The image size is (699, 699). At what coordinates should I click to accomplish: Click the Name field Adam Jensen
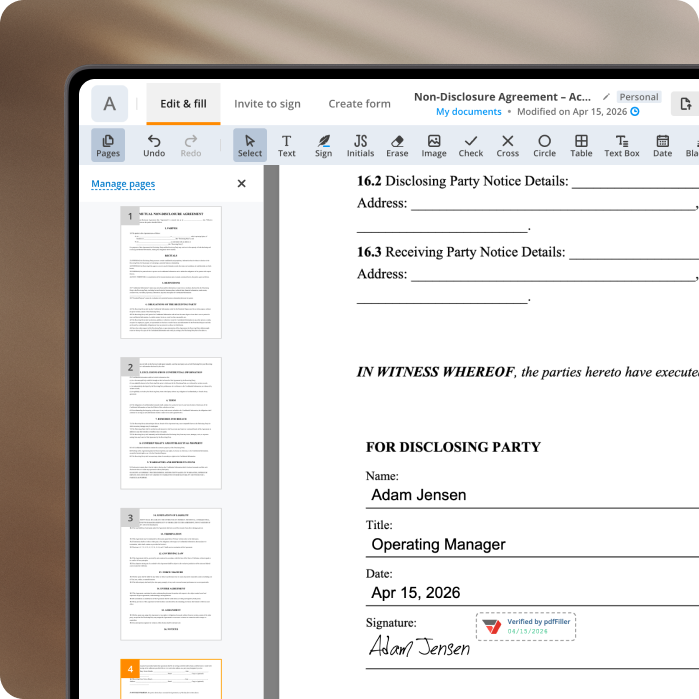point(532,496)
